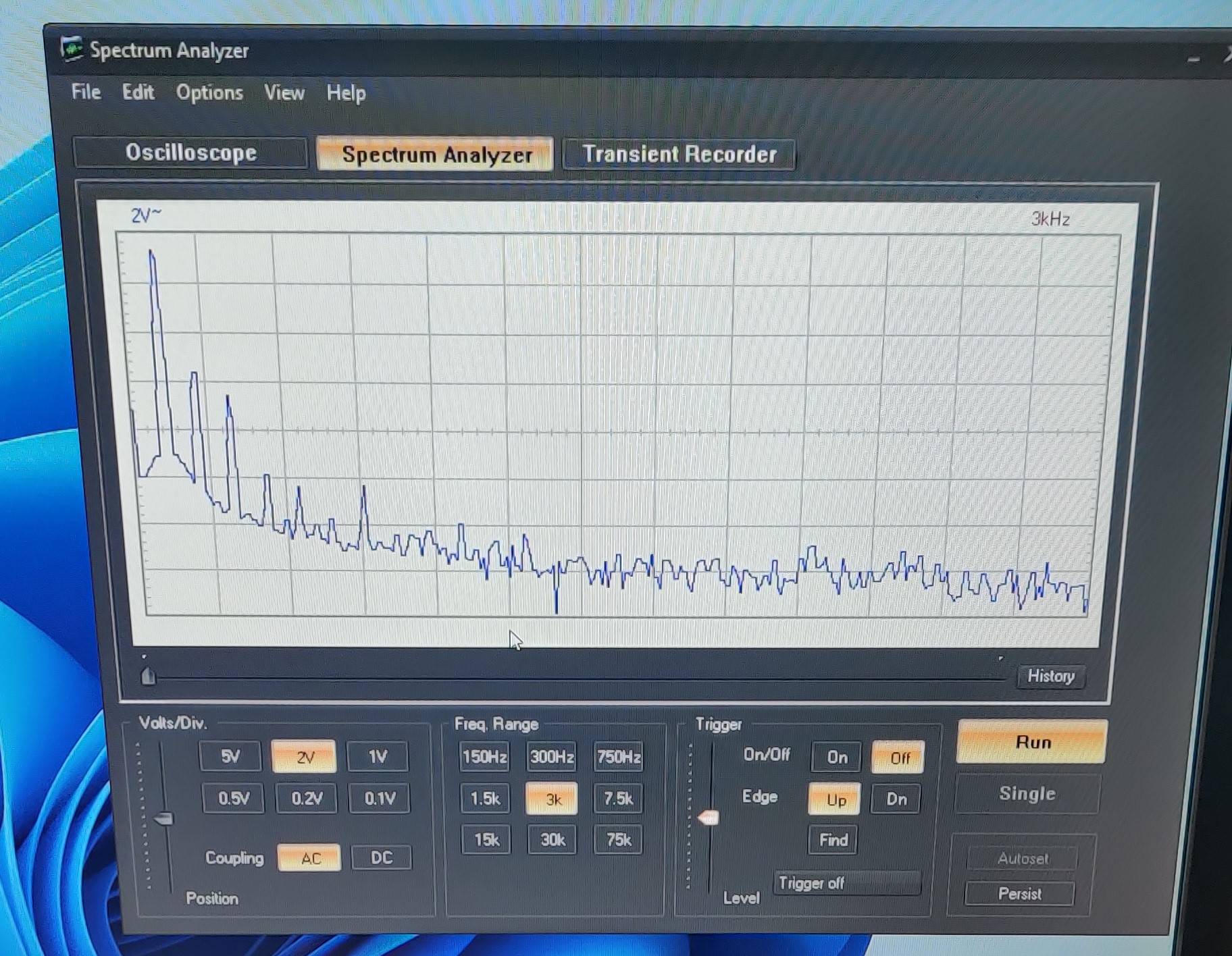This screenshot has width=1232, height=956.
Task: Click the Trigger off status field
Action: pos(847,884)
